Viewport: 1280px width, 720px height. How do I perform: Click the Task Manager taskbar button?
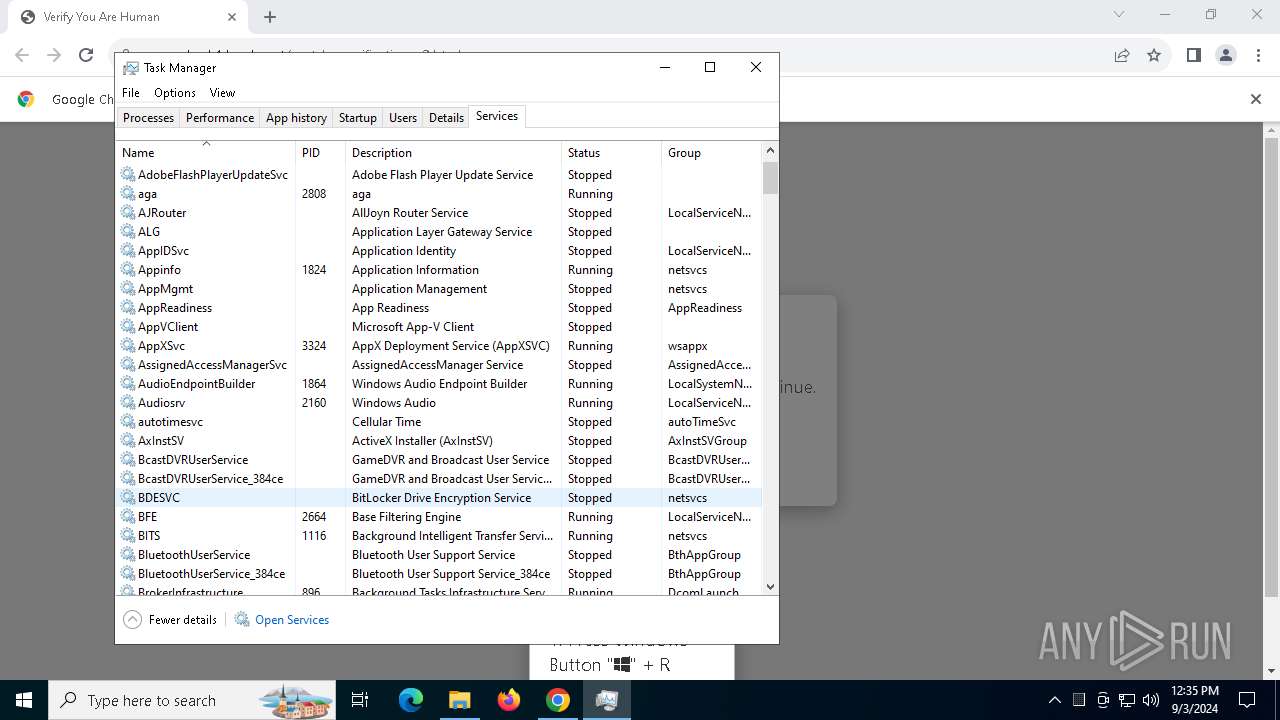point(606,700)
